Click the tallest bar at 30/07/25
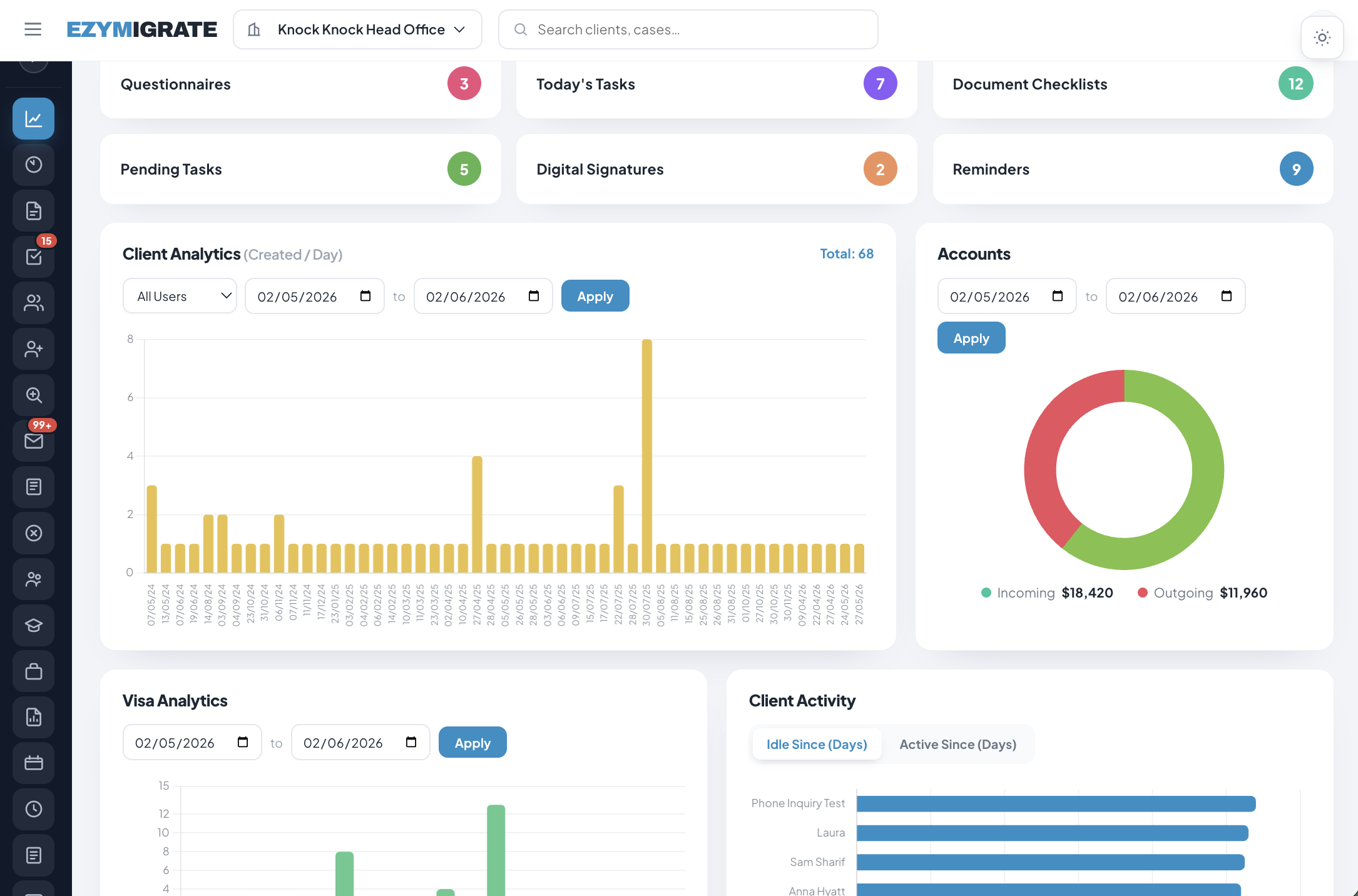 click(647, 456)
